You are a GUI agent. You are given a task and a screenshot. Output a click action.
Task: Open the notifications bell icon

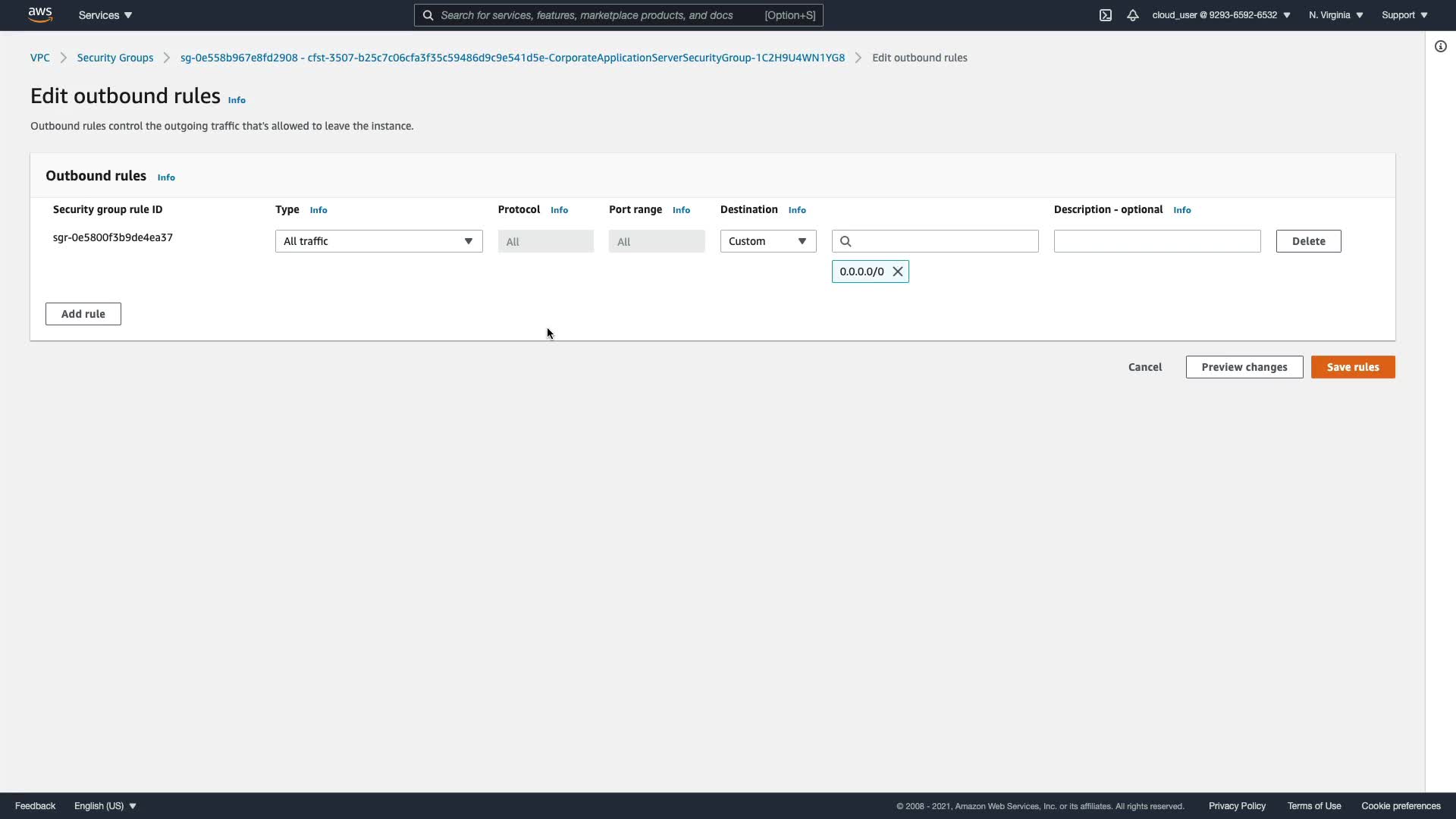click(x=1133, y=15)
